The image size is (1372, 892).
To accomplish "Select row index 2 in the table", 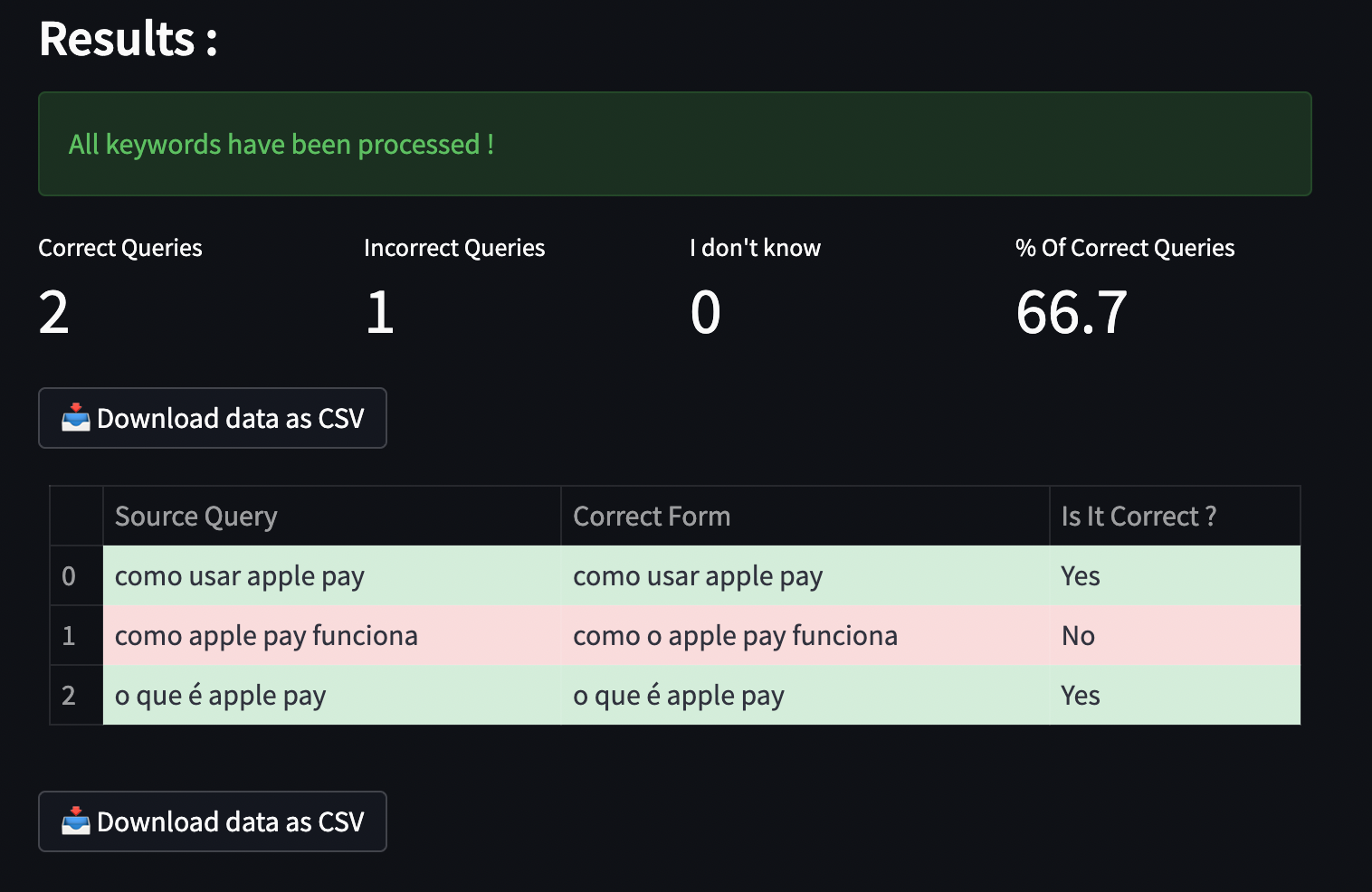I will click(70, 696).
